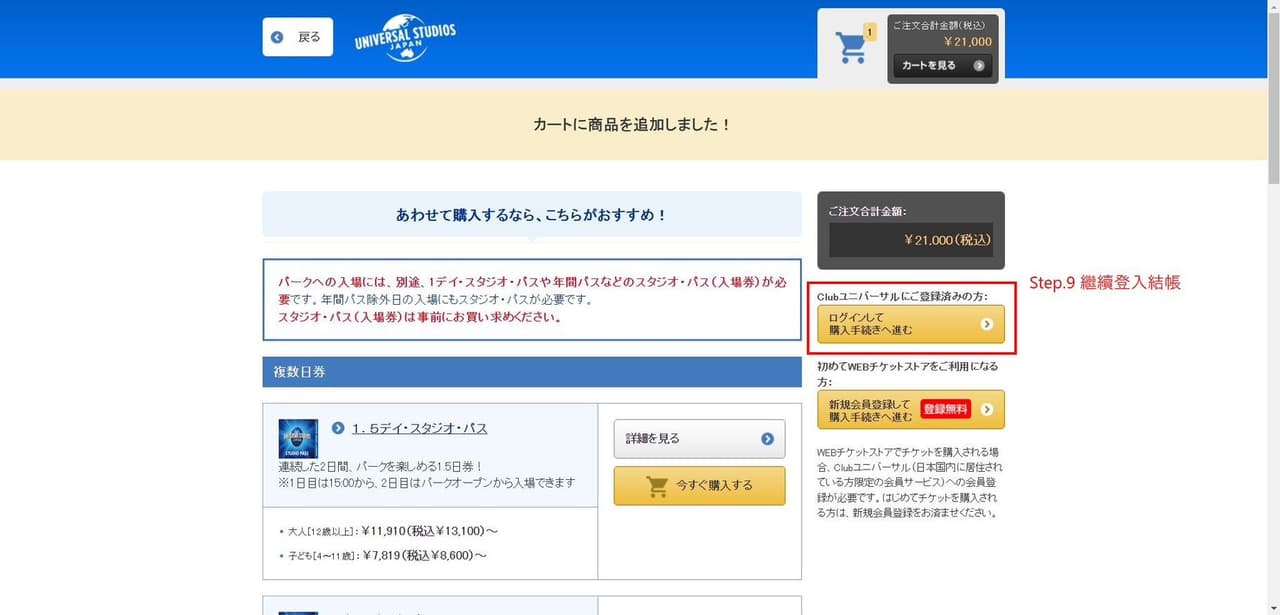The image size is (1280, 615).
Task: Click the cart item count badge
Action: coord(869,32)
